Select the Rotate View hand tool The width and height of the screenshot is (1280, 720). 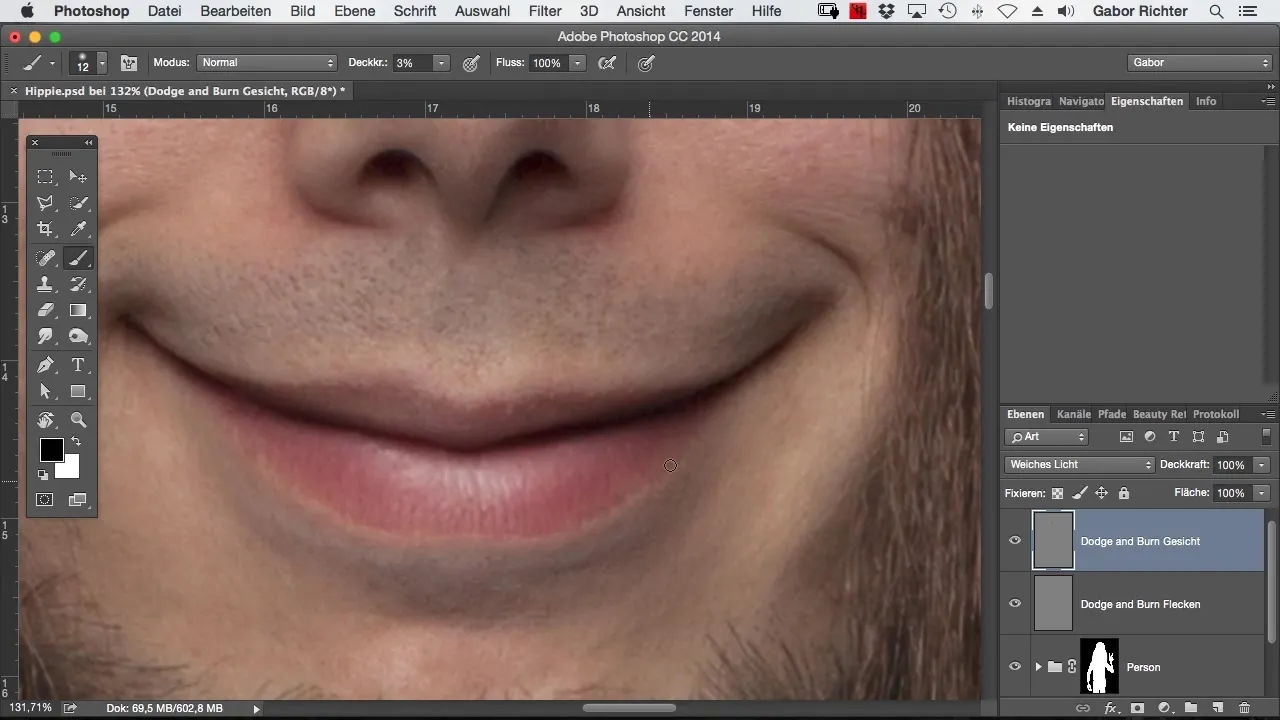(46, 420)
